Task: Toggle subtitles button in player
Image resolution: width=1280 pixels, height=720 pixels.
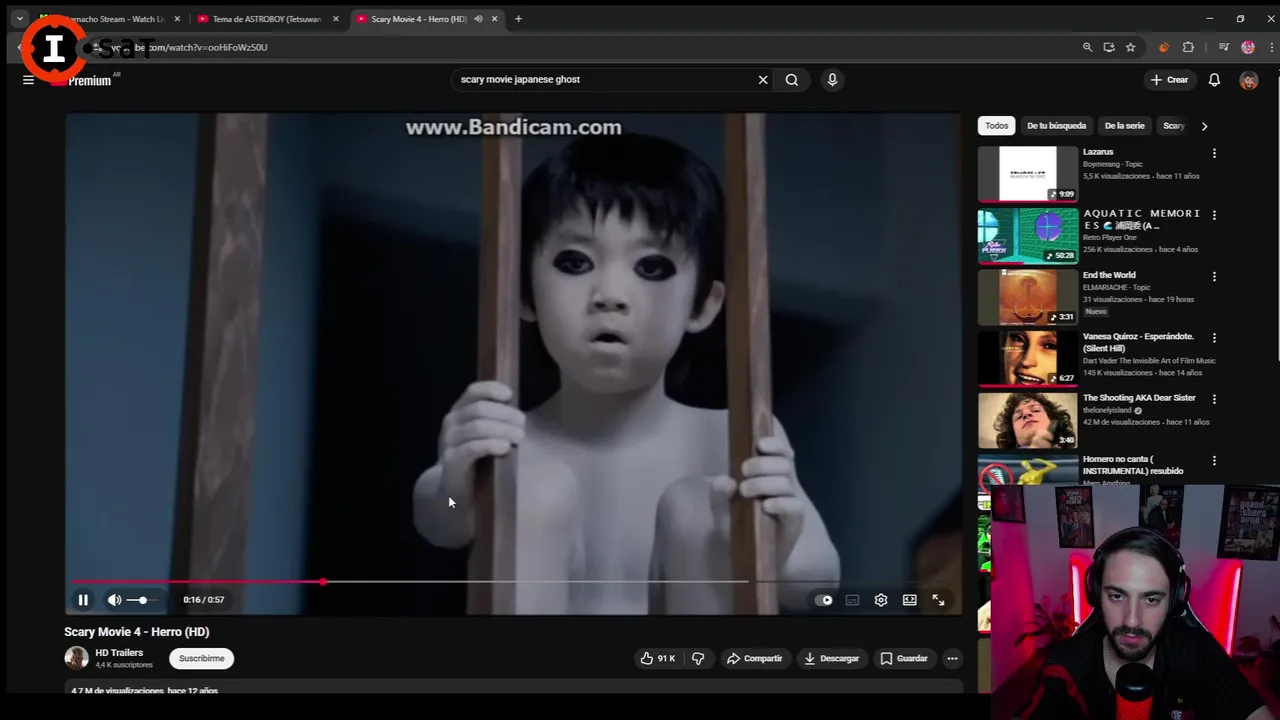Action: click(852, 600)
